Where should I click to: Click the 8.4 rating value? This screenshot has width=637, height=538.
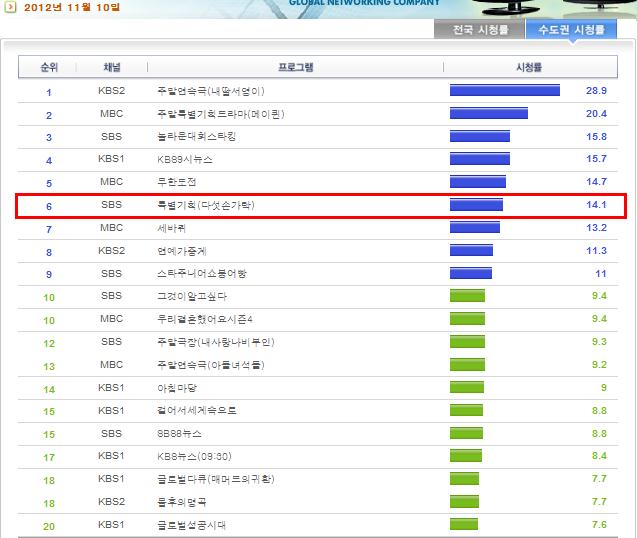click(x=599, y=456)
